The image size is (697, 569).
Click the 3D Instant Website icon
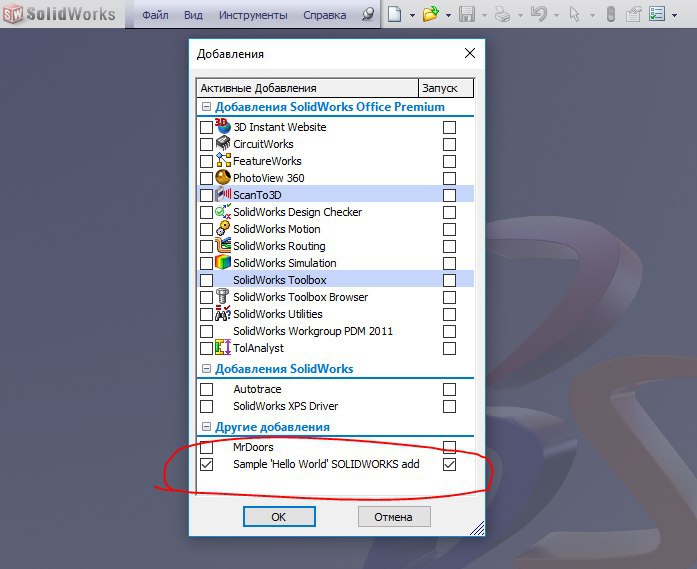[223, 126]
